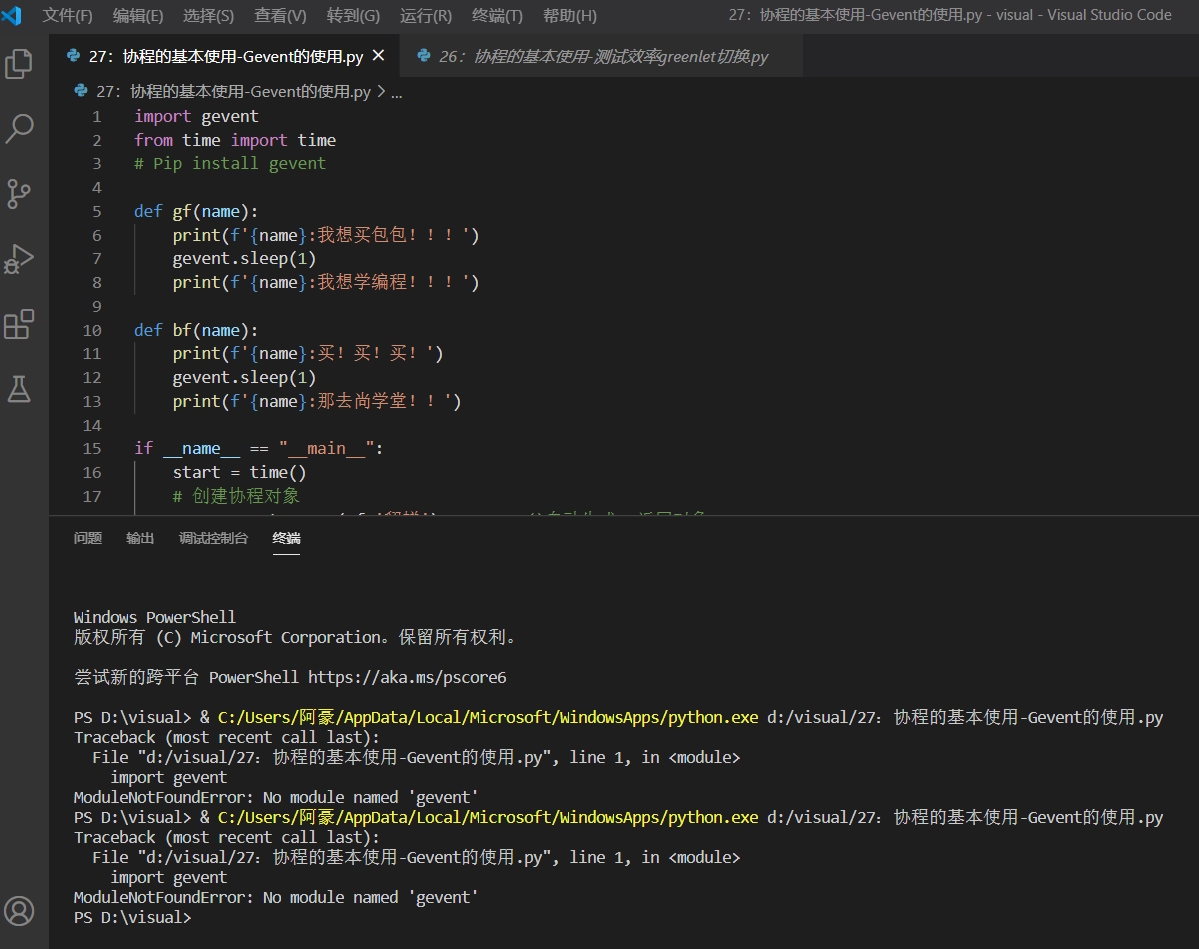Open the Explorer view in activity bar
This screenshot has width=1199, height=949.
(x=19, y=63)
